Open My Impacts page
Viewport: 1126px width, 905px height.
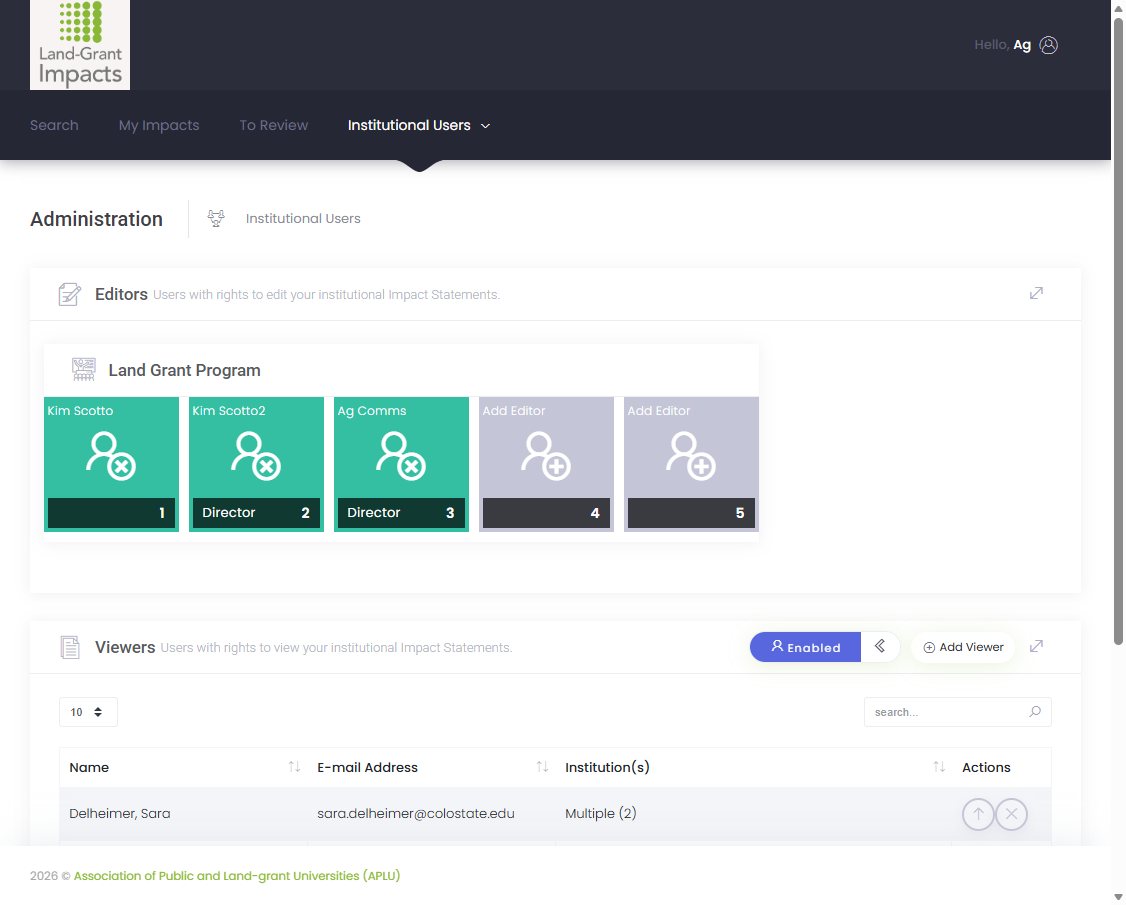[x=159, y=125]
